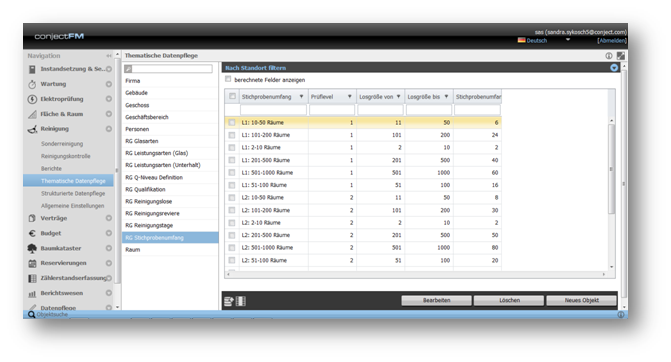The image size is (671, 362).
Task: Open the info icon in panel header
Action: tap(609, 56)
